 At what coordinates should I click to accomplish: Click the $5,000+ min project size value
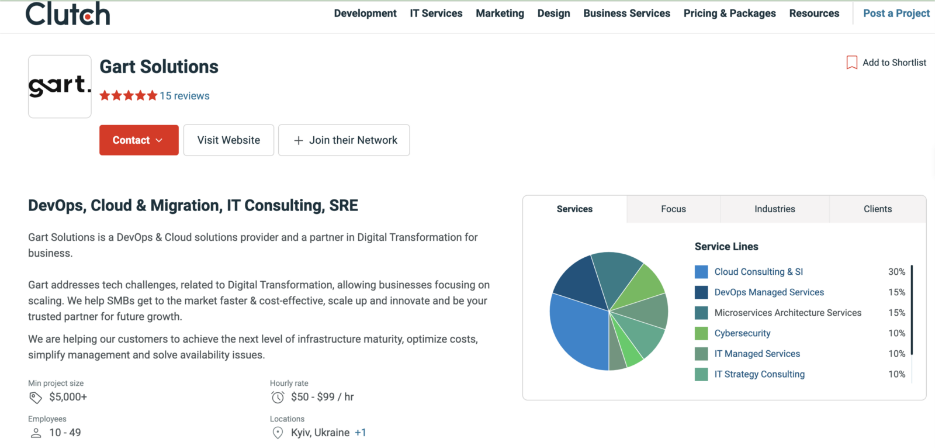[x=68, y=397]
